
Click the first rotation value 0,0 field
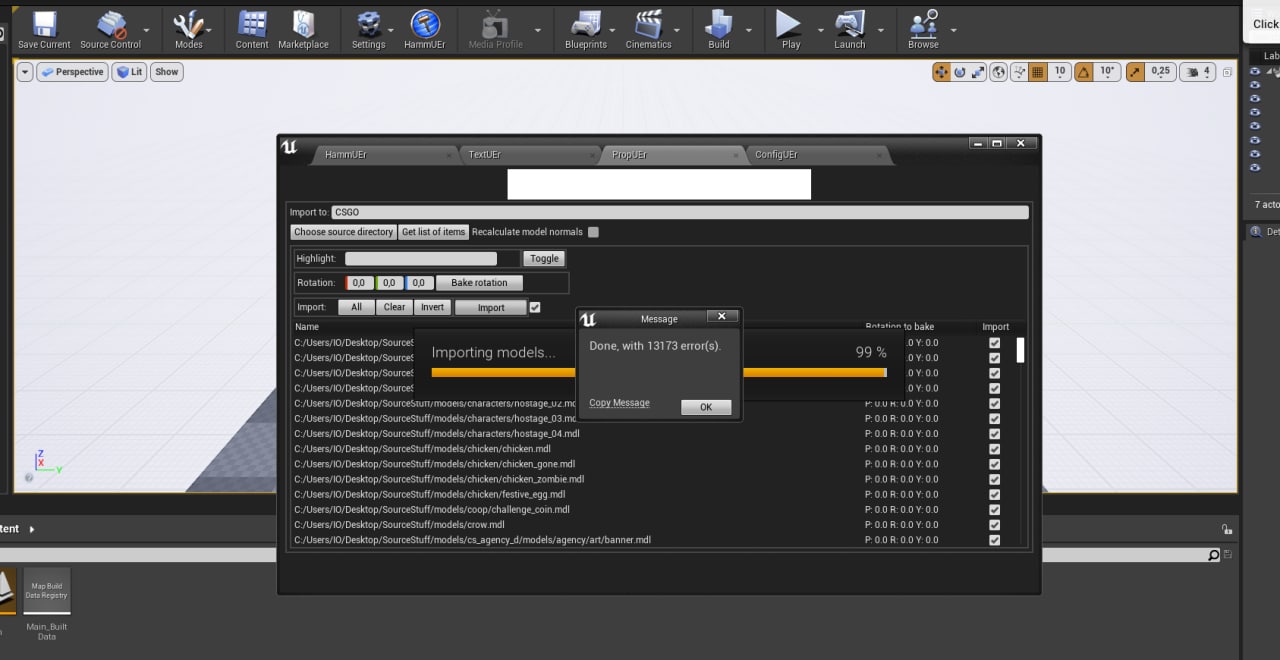point(359,283)
